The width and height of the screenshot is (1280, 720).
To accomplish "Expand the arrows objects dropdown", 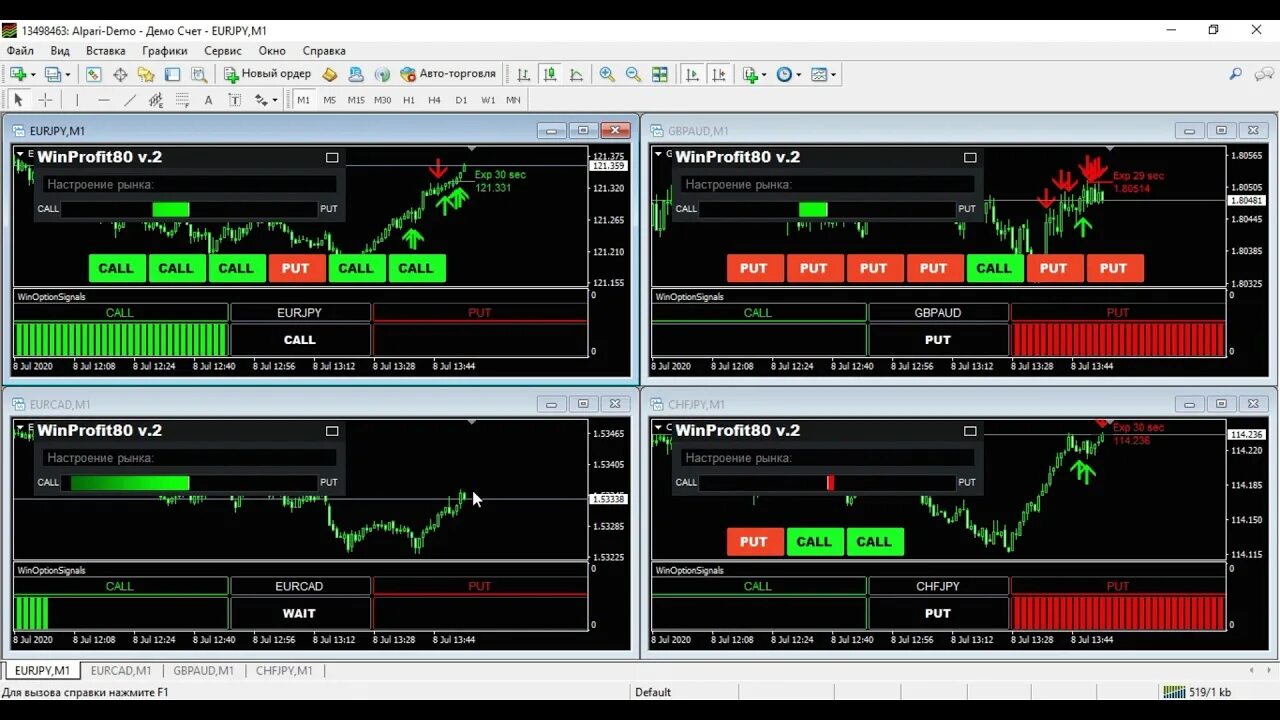I will pyautogui.click(x=274, y=100).
